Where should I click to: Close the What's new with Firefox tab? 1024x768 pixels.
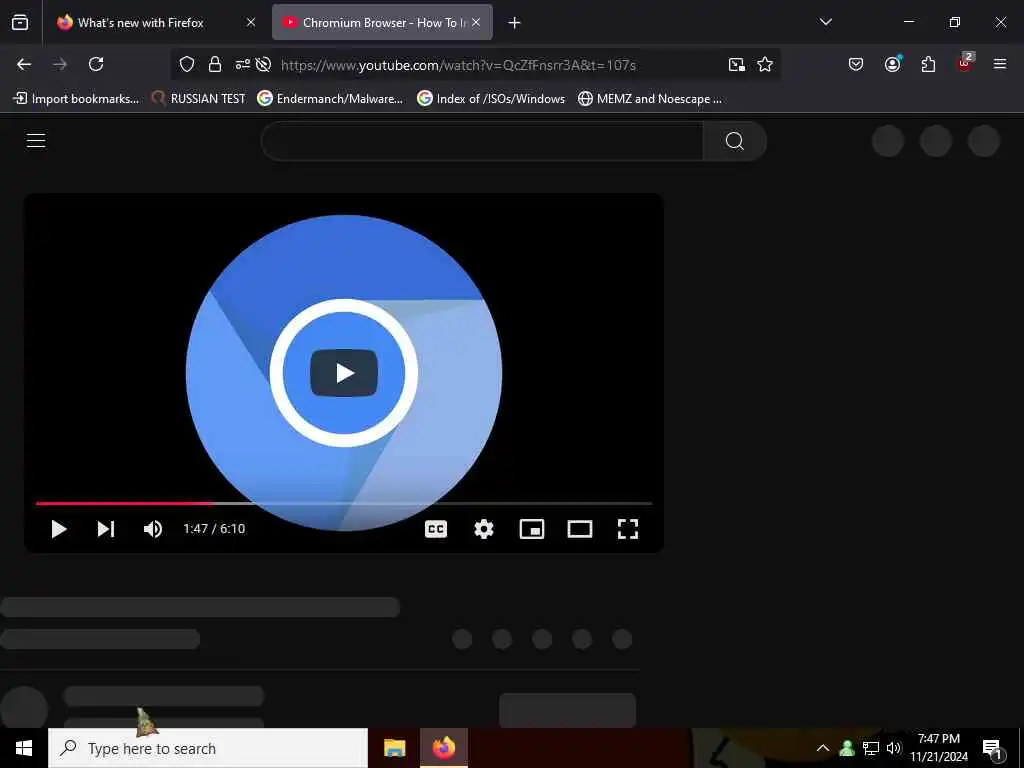click(x=251, y=23)
